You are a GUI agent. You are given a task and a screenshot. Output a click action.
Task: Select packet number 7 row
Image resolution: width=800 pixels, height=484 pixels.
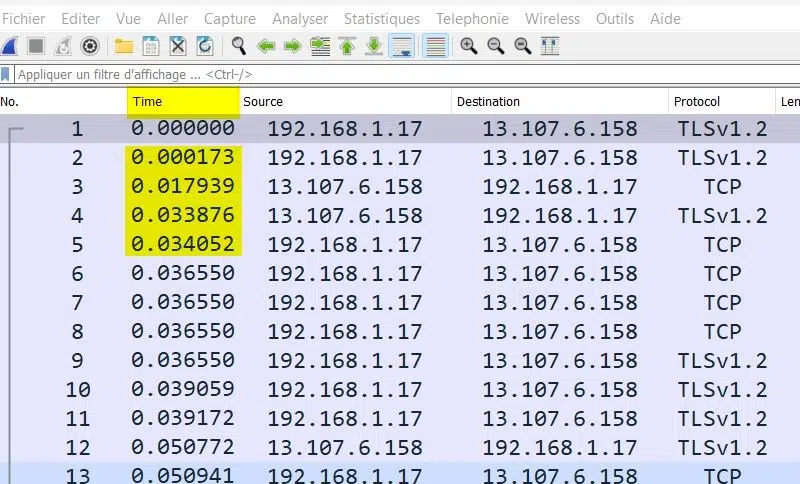click(400, 303)
